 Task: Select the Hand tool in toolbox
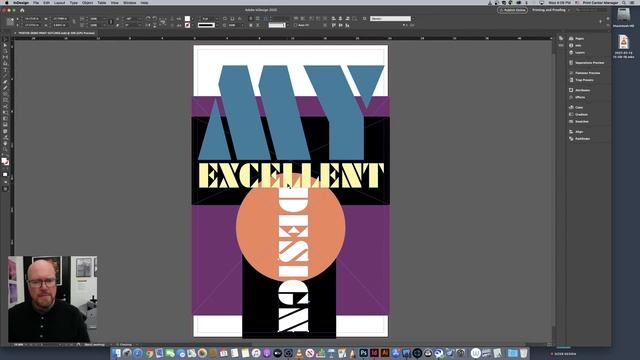point(5,143)
